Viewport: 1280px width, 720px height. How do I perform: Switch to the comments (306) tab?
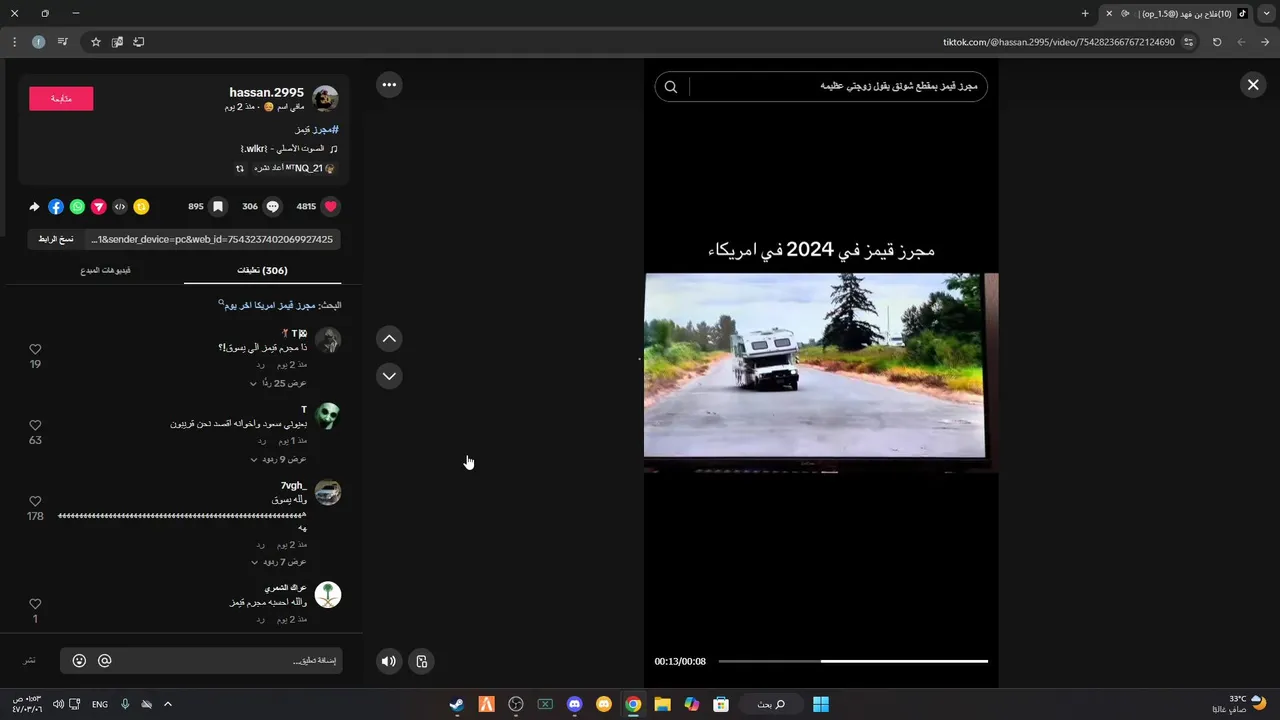tap(262, 270)
